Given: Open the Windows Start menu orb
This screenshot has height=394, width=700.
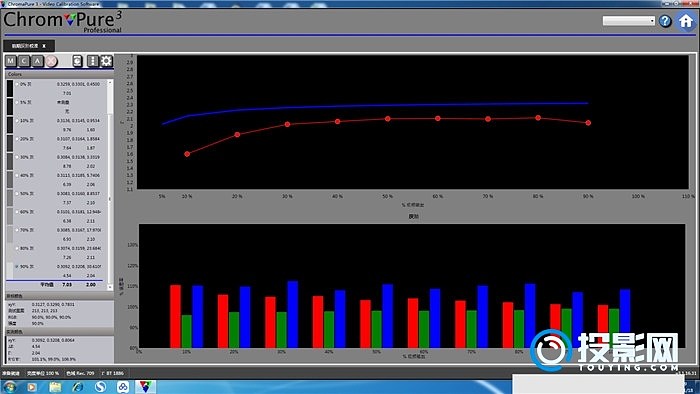Looking at the screenshot, I should (10, 386).
